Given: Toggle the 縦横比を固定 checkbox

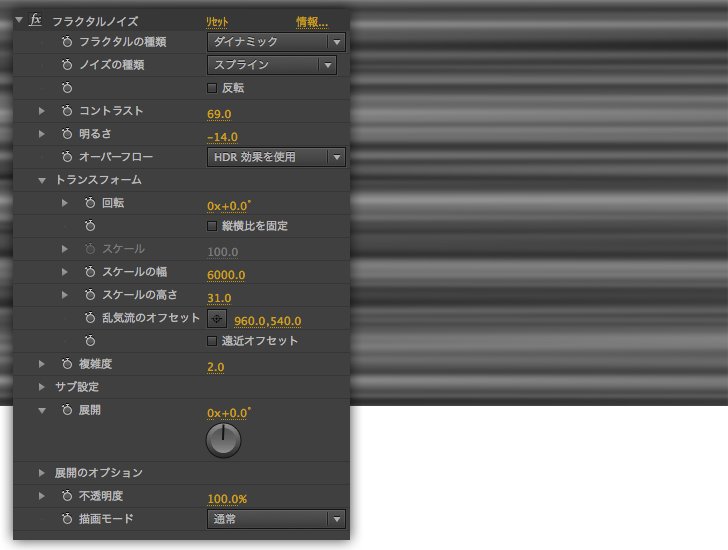Looking at the screenshot, I should [212, 226].
